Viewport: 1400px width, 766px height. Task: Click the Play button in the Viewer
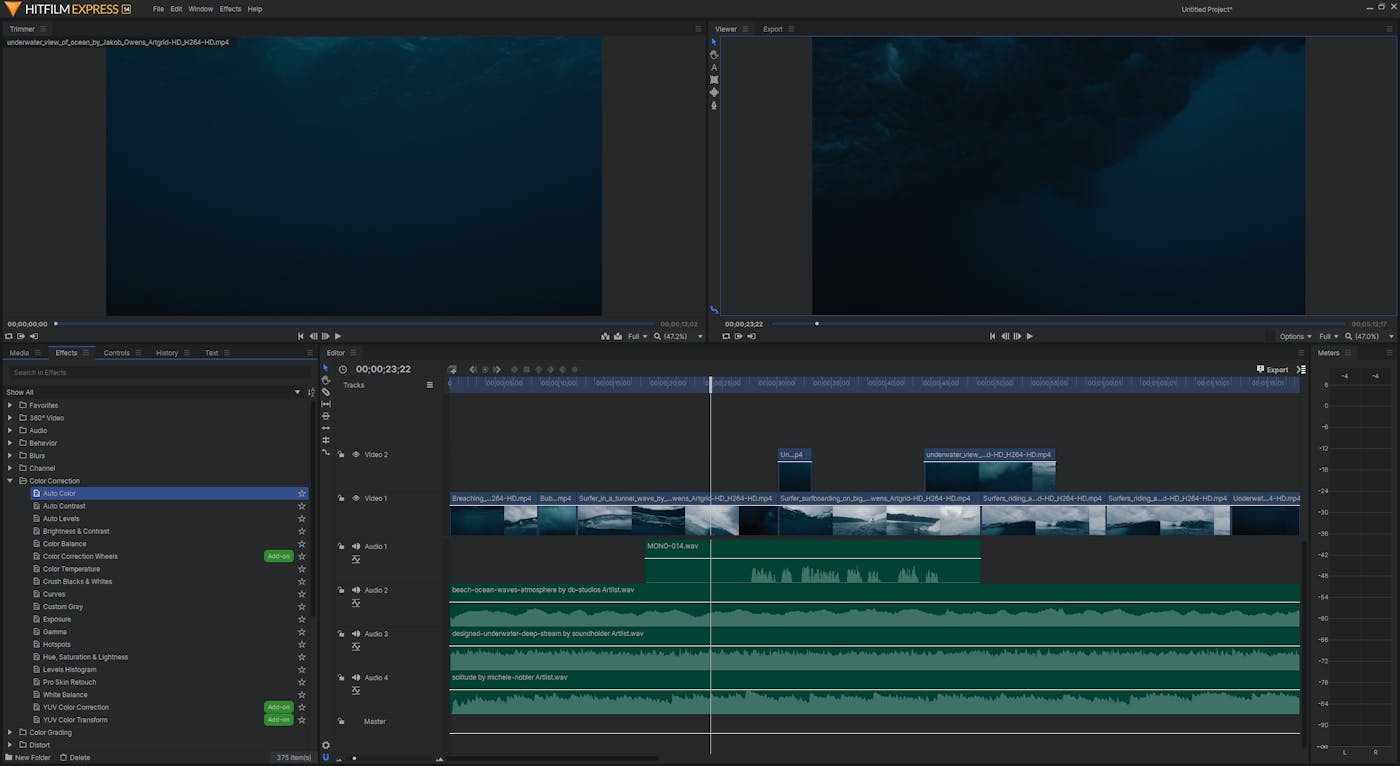point(1030,337)
